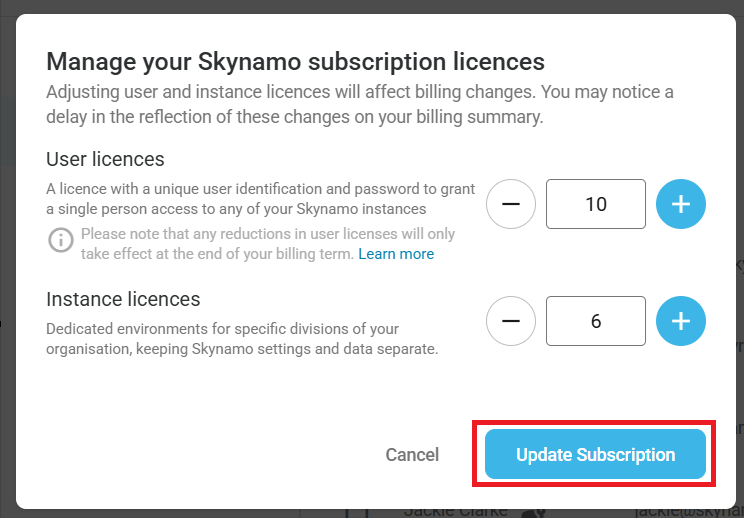Select the User licences heading
This screenshot has height=518, width=744.
[x=105, y=159]
